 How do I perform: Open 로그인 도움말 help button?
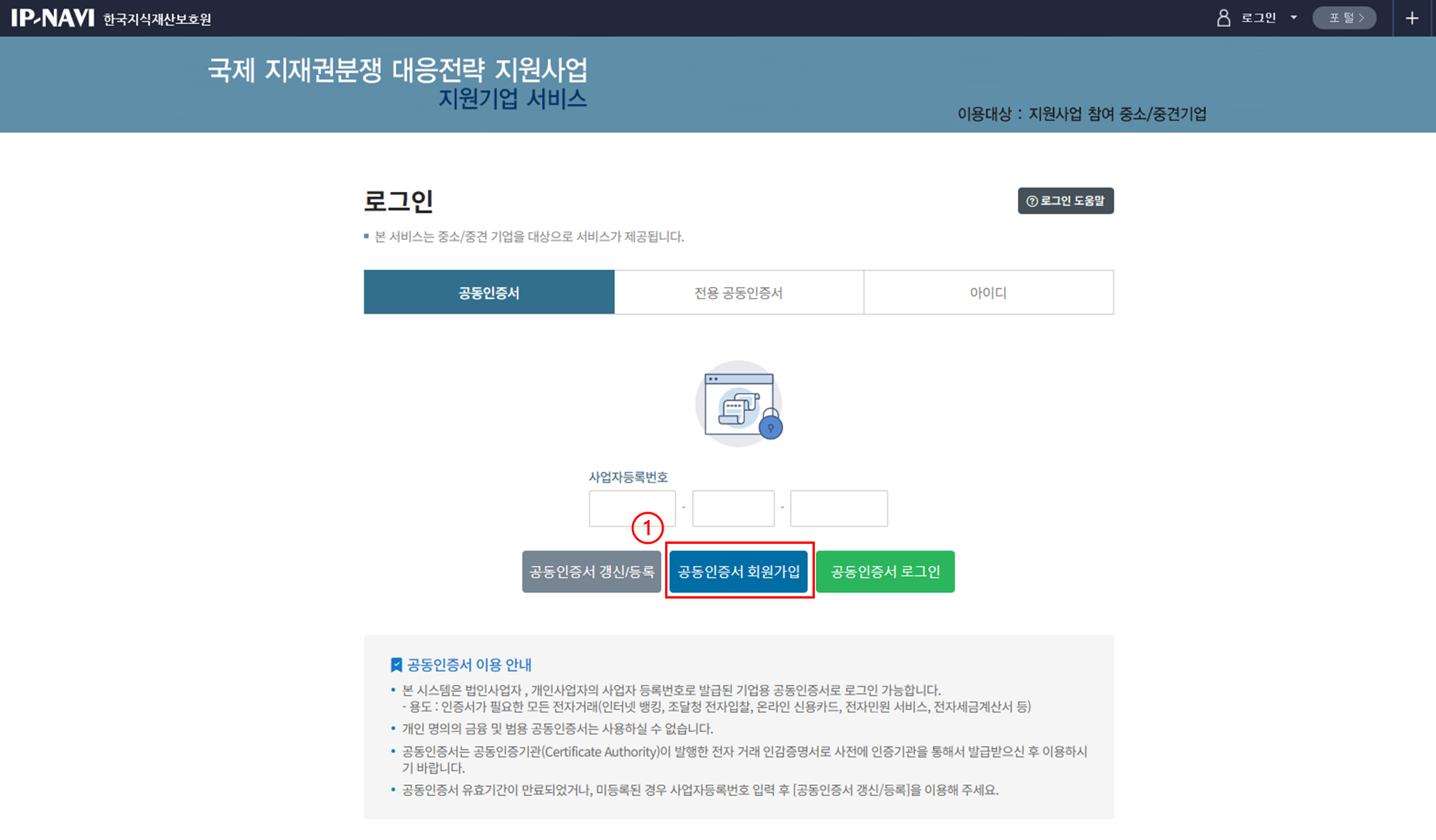pyautogui.click(x=1065, y=201)
